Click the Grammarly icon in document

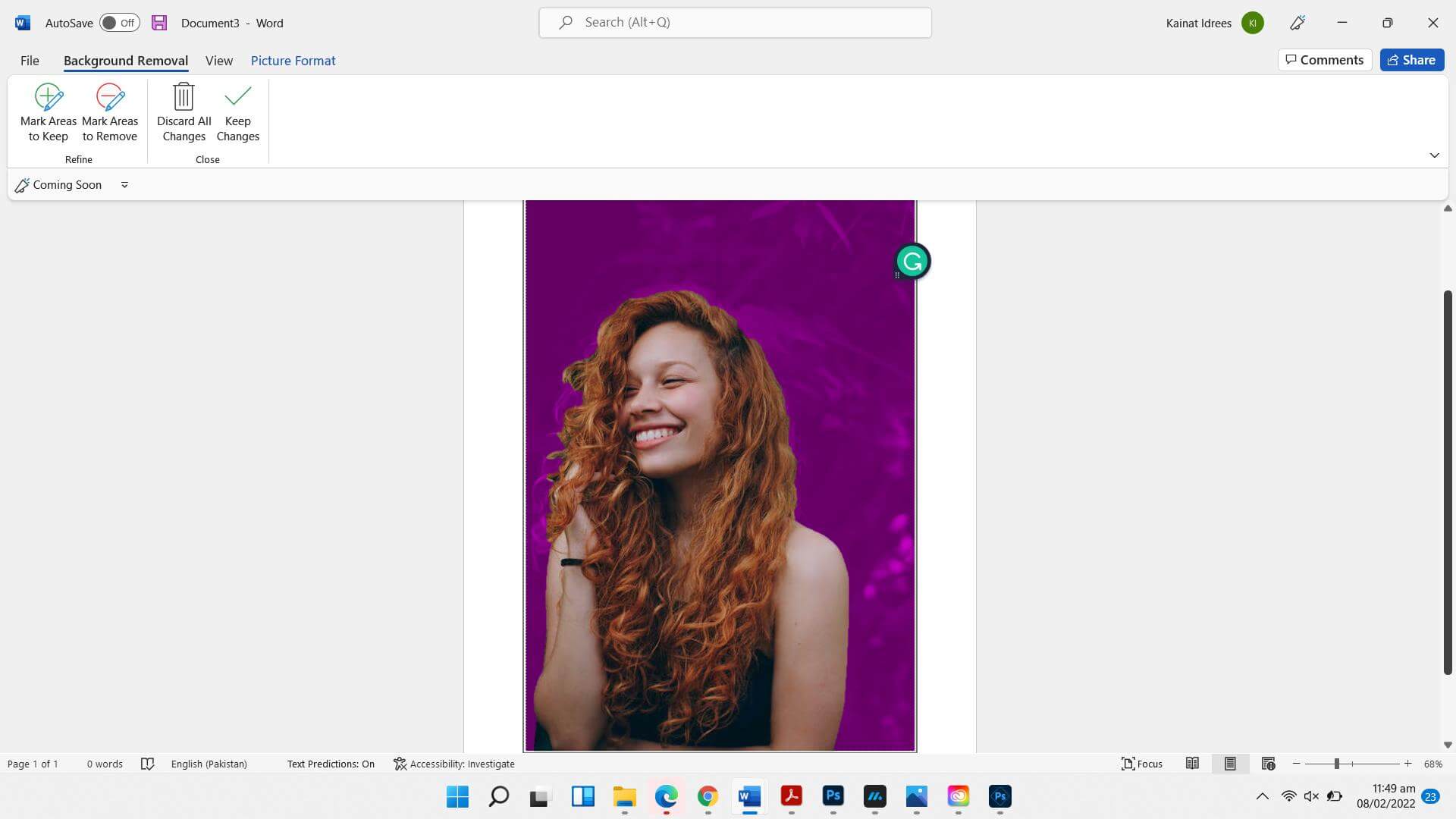911,260
